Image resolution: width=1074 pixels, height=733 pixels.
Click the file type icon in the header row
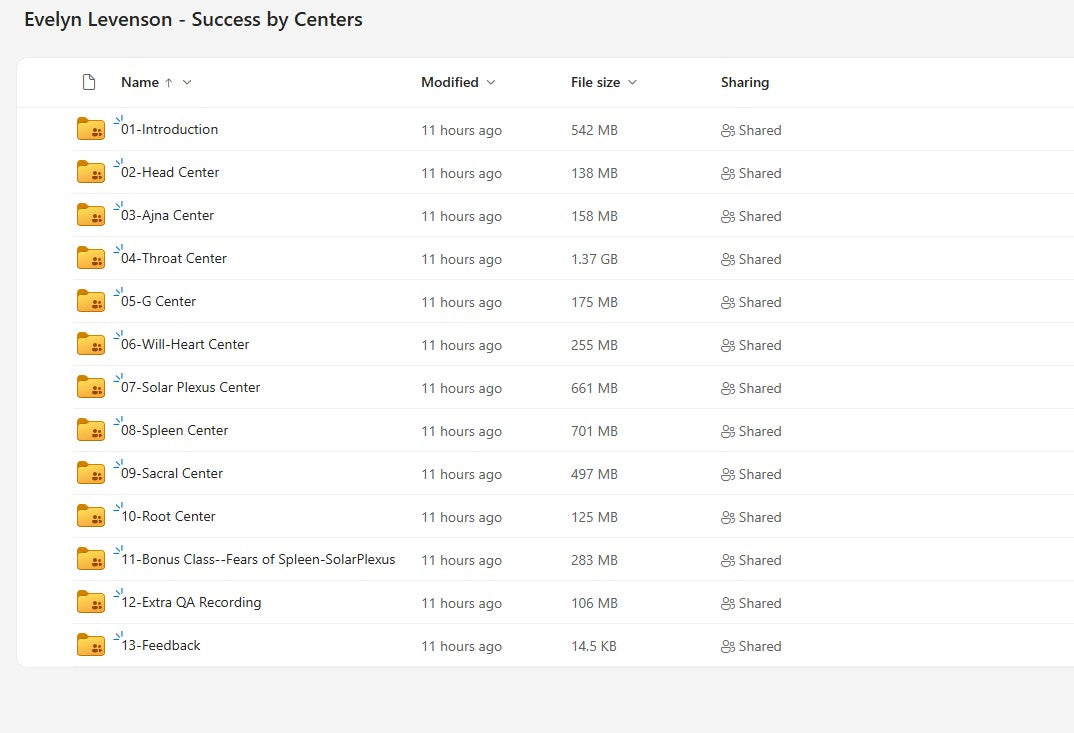pos(89,82)
